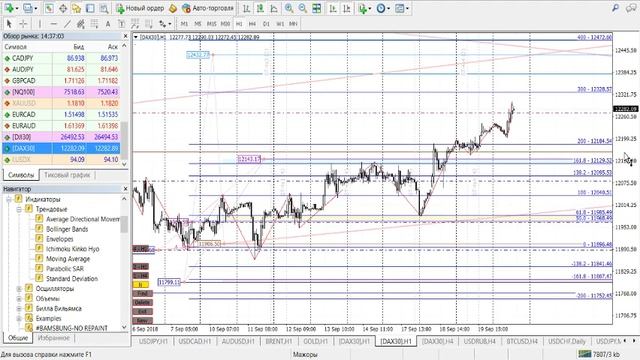Switch timeframe to M5
The image size is (640, 360).
click(x=198, y=24)
